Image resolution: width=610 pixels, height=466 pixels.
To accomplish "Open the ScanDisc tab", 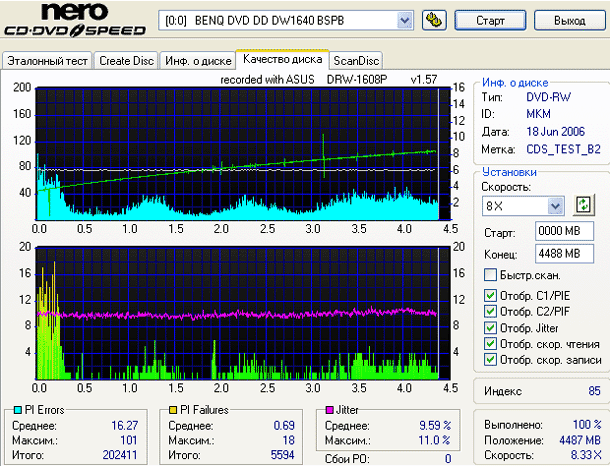I will [x=356, y=61].
